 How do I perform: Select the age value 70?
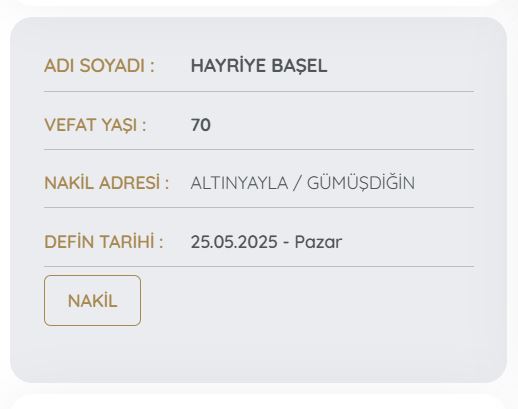(x=201, y=125)
